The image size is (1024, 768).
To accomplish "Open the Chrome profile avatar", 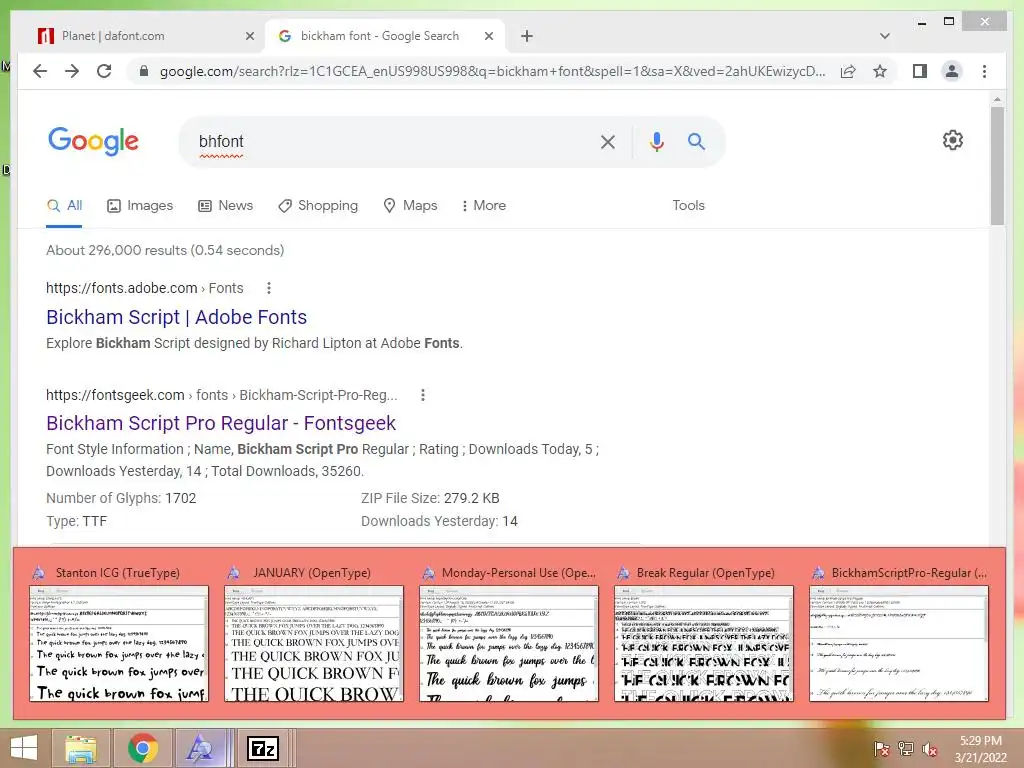I will (x=952, y=71).
